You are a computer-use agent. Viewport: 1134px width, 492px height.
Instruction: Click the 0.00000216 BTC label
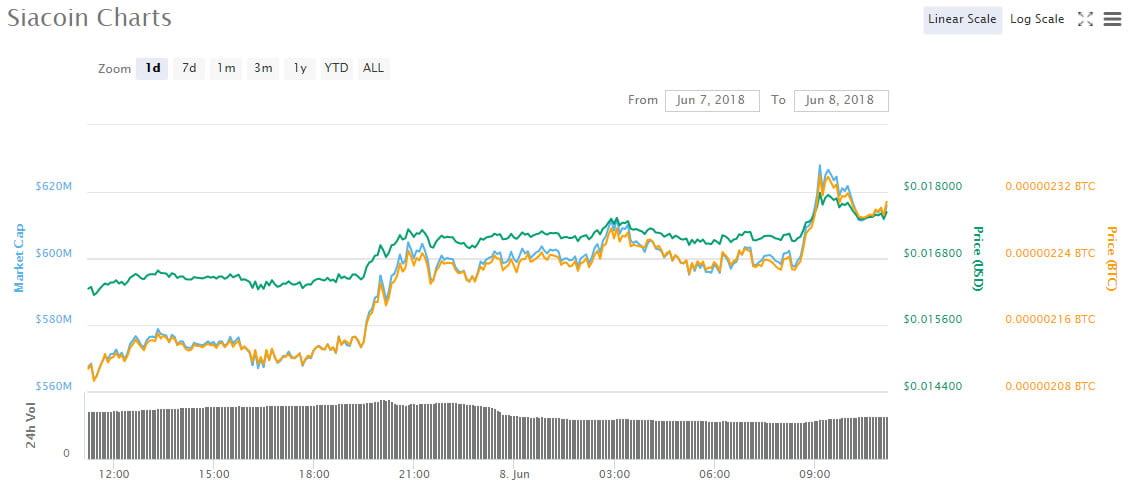click(x=1050, y=319)
